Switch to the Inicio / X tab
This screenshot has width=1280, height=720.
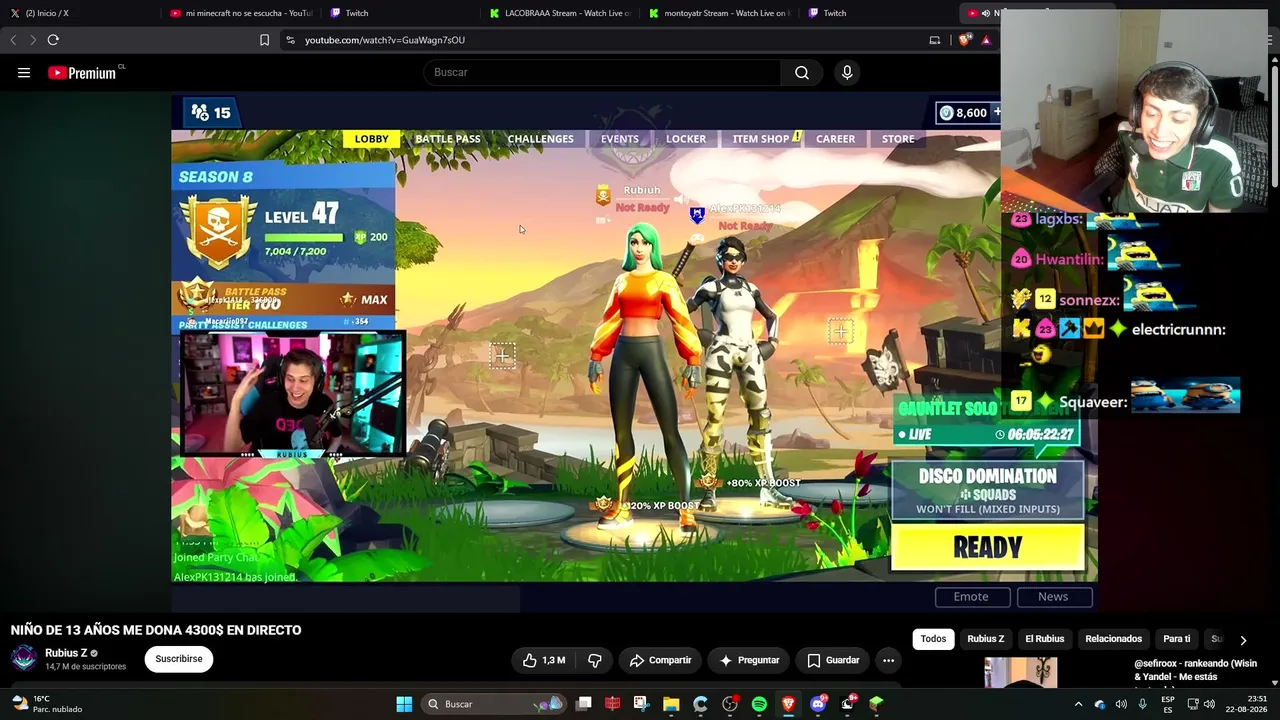80,13
